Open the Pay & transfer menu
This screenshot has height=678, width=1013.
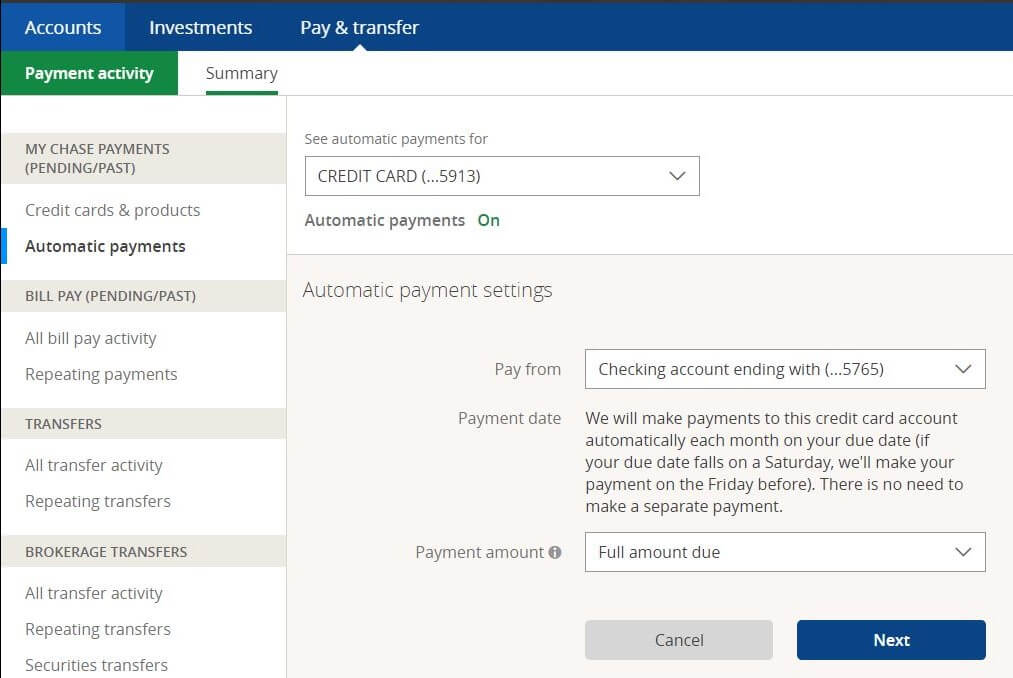pyautogui.click(x=358, y=27)
